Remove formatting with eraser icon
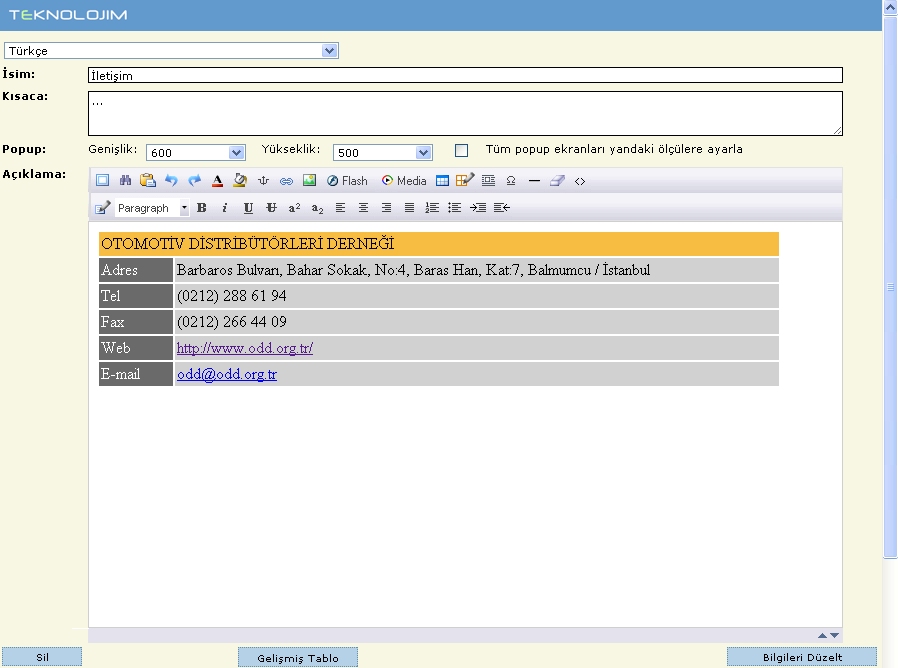The height and width of the screenshot is (668, 898). tap(557, 180)
